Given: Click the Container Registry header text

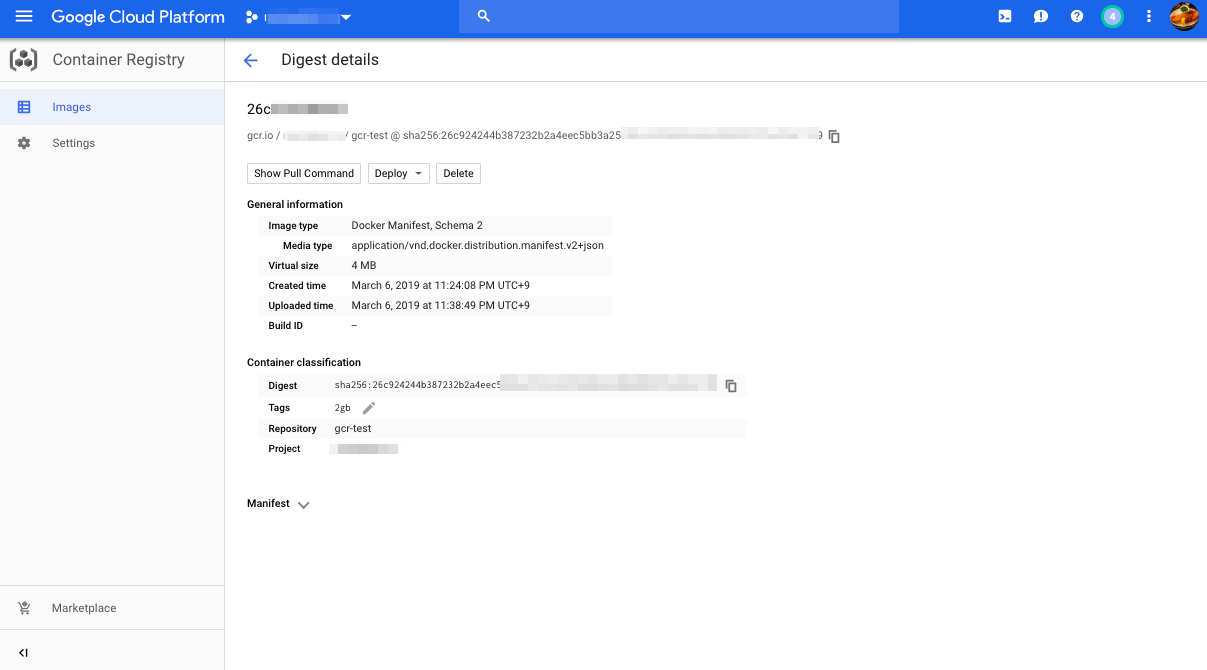Looking at the screenshot, I should pos(118,60).
